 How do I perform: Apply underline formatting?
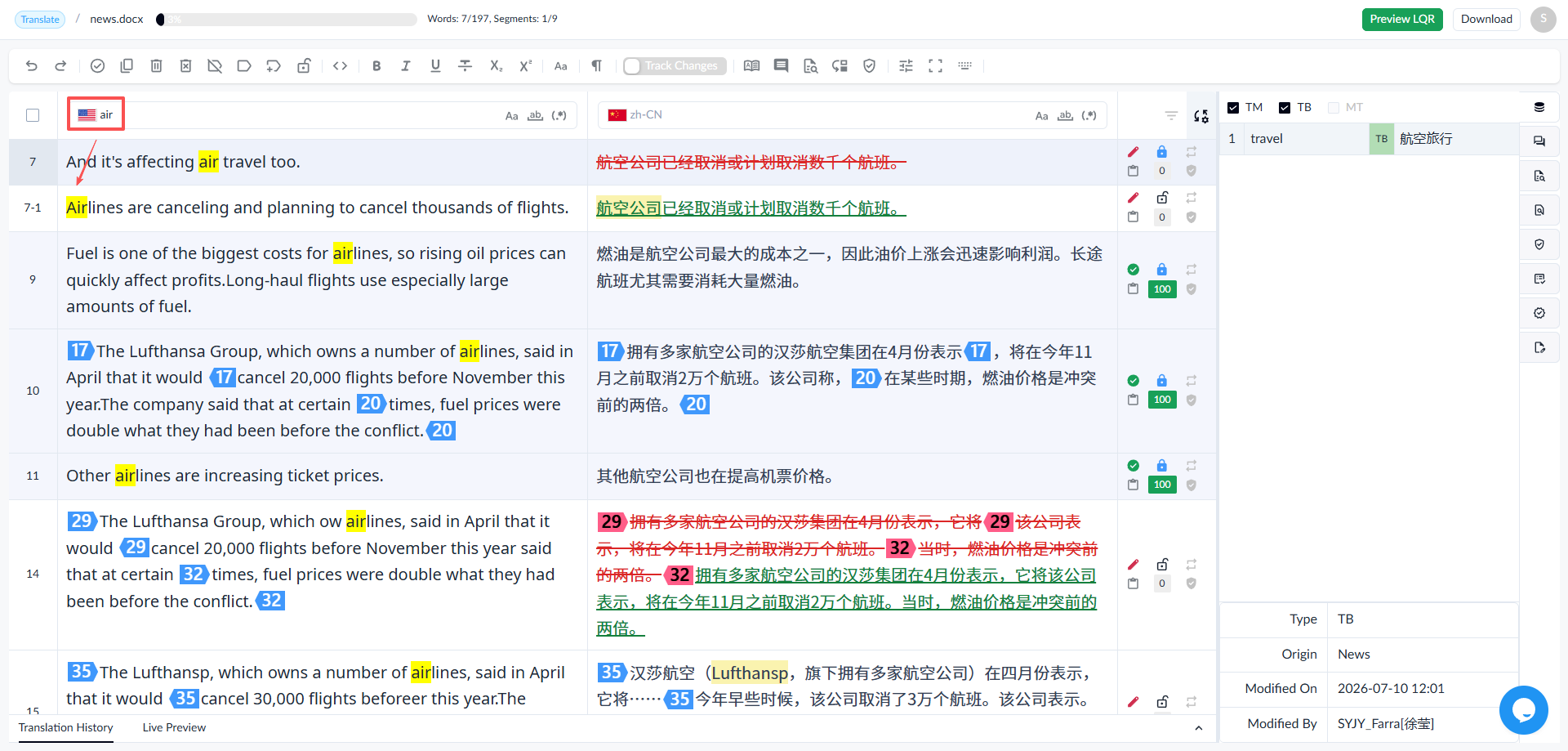coord(435,66)
